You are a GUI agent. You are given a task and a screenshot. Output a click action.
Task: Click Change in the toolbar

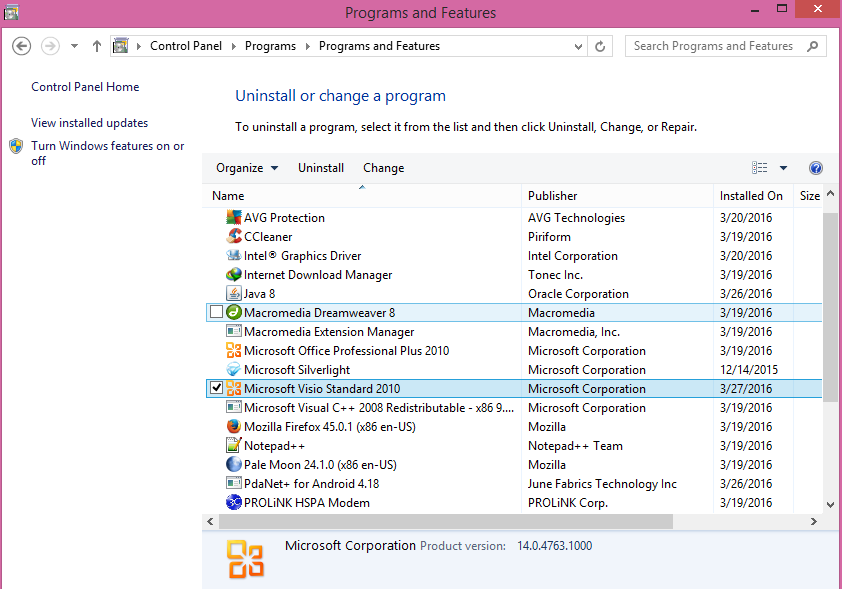(x=383, y=168)
